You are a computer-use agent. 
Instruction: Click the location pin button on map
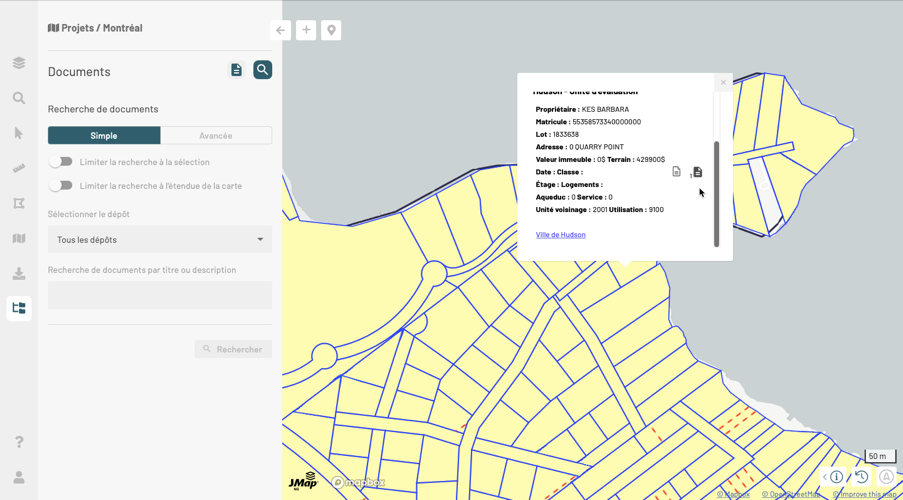[x=331, y=30]
